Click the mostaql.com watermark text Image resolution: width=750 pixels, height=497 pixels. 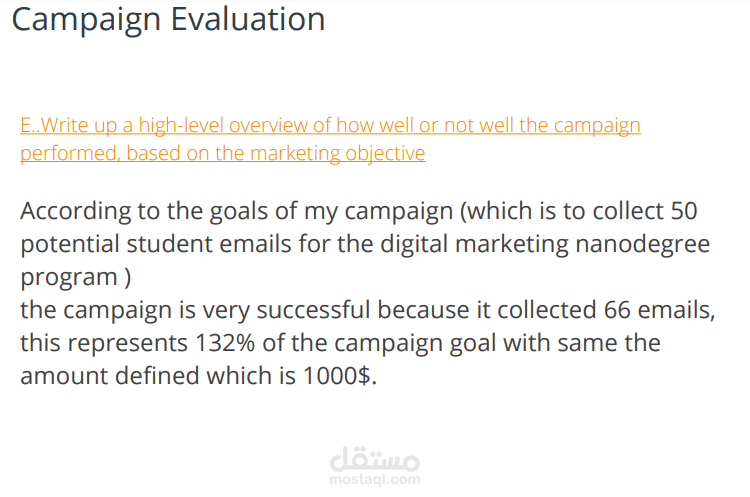374,480
